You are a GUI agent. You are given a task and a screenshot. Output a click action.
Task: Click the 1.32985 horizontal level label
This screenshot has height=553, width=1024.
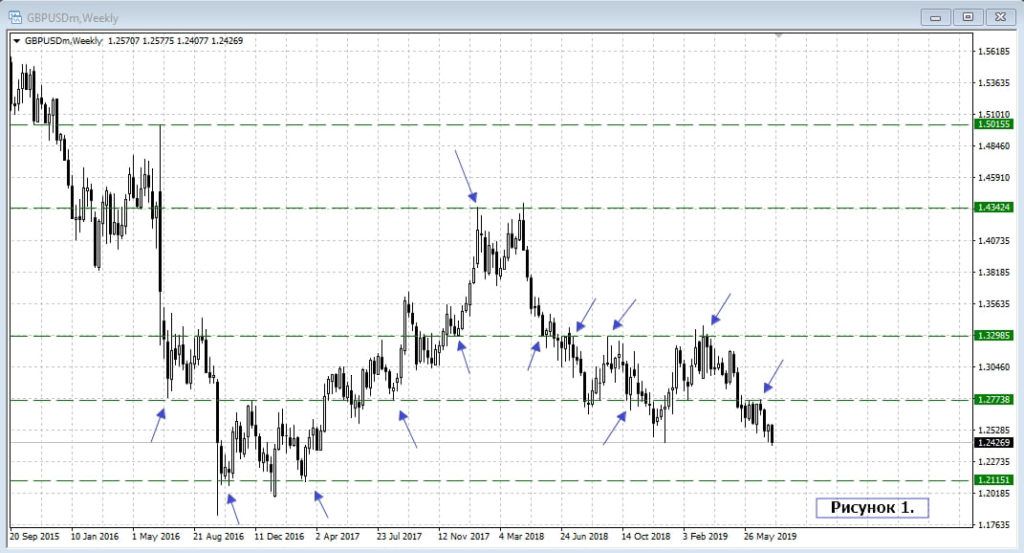coord(995,336)
